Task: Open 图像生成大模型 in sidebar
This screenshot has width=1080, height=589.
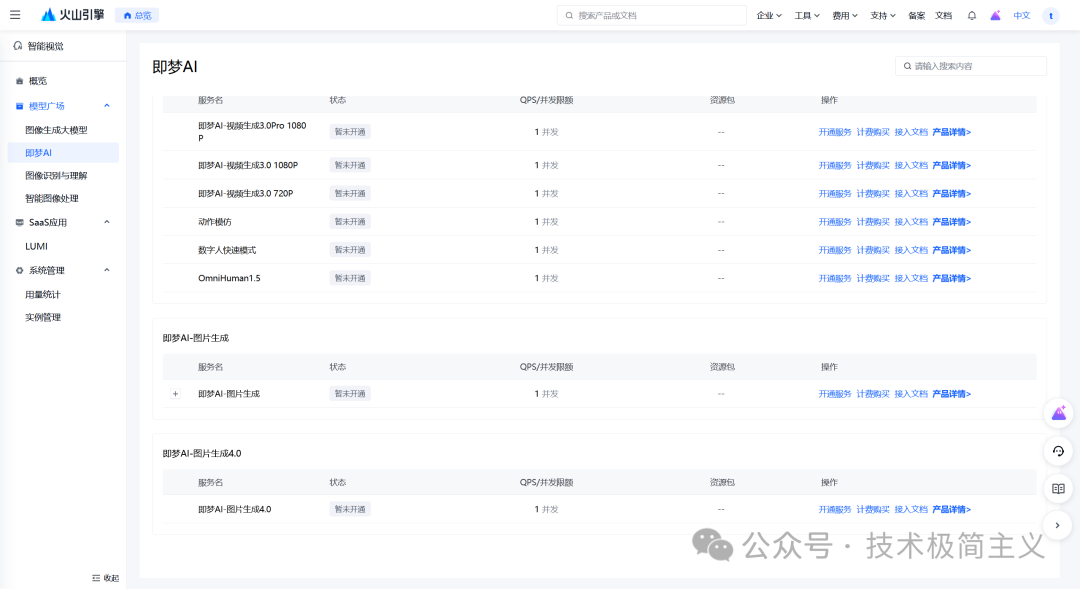Action: click(x=56, y=130)
